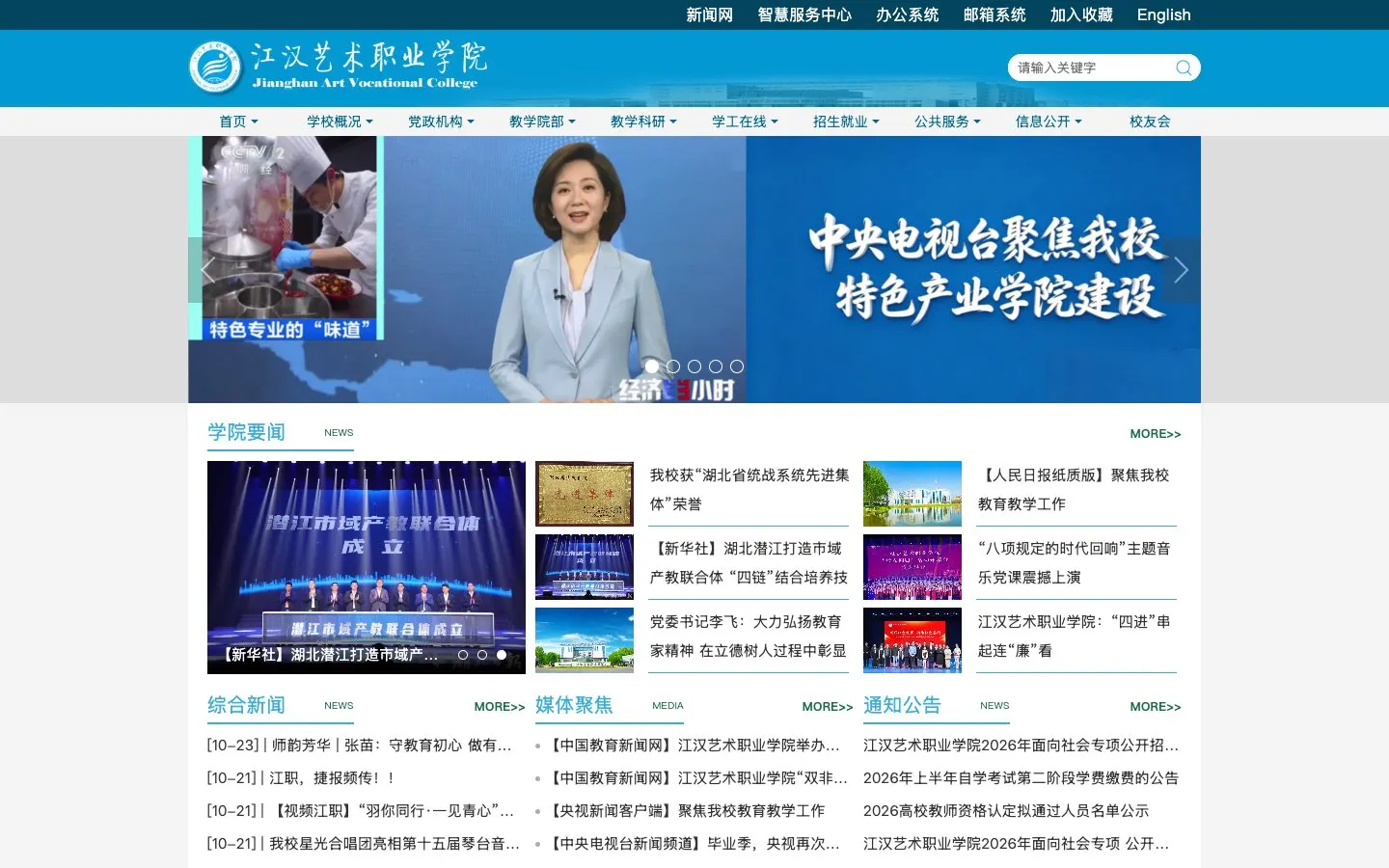Expand the 教学科研 dropdown menu
Viewport: 1389px width, 868px height.
point(643,122)
